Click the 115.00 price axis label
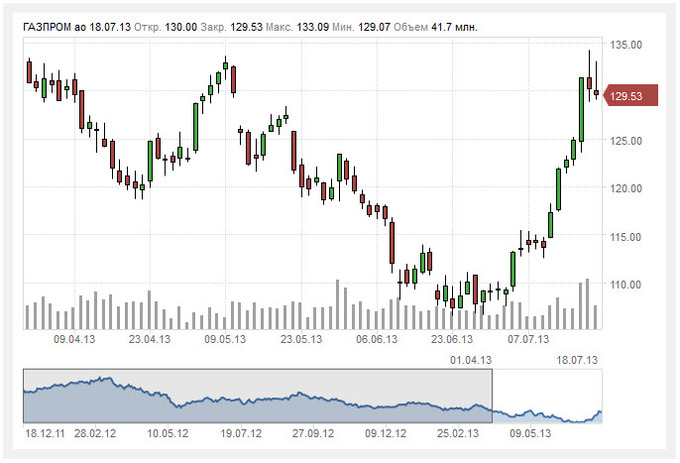The width and height of the screenshot is (680, 463). pyautogui.click(x=625, y=237)
